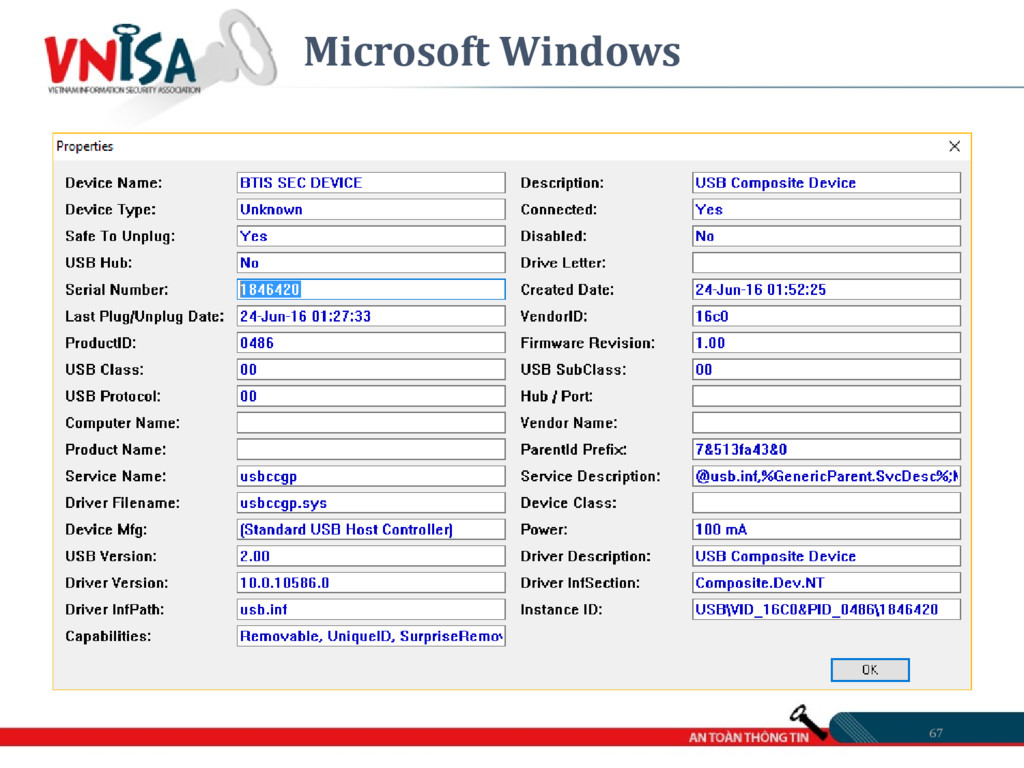This screenshot has width=1024, height=768.
Task: Click the 'Capabilities:' label
Action: pos(108,636)
